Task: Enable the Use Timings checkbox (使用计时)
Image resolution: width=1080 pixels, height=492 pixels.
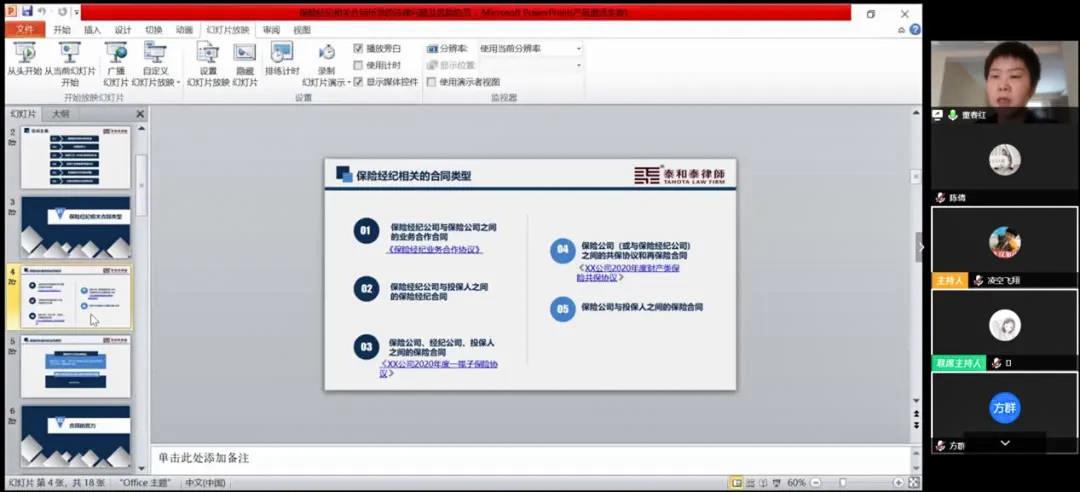Action: point(359,65)
